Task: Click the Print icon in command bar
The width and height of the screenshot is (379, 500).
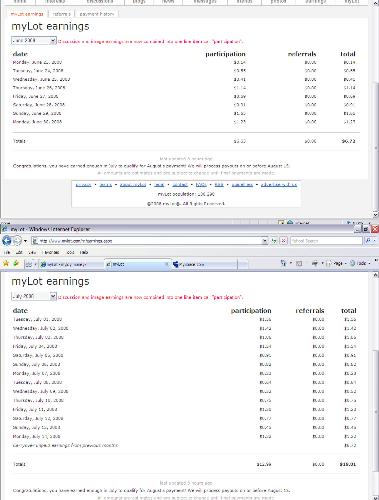Action: [x=314, y=263]
